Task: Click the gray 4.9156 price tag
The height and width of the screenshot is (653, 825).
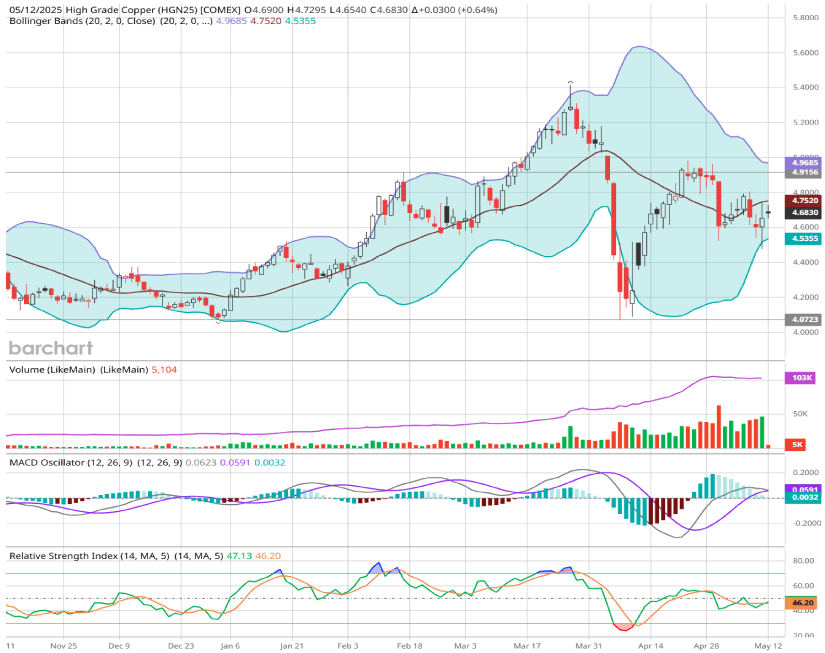Action: (x=804, y=172)
